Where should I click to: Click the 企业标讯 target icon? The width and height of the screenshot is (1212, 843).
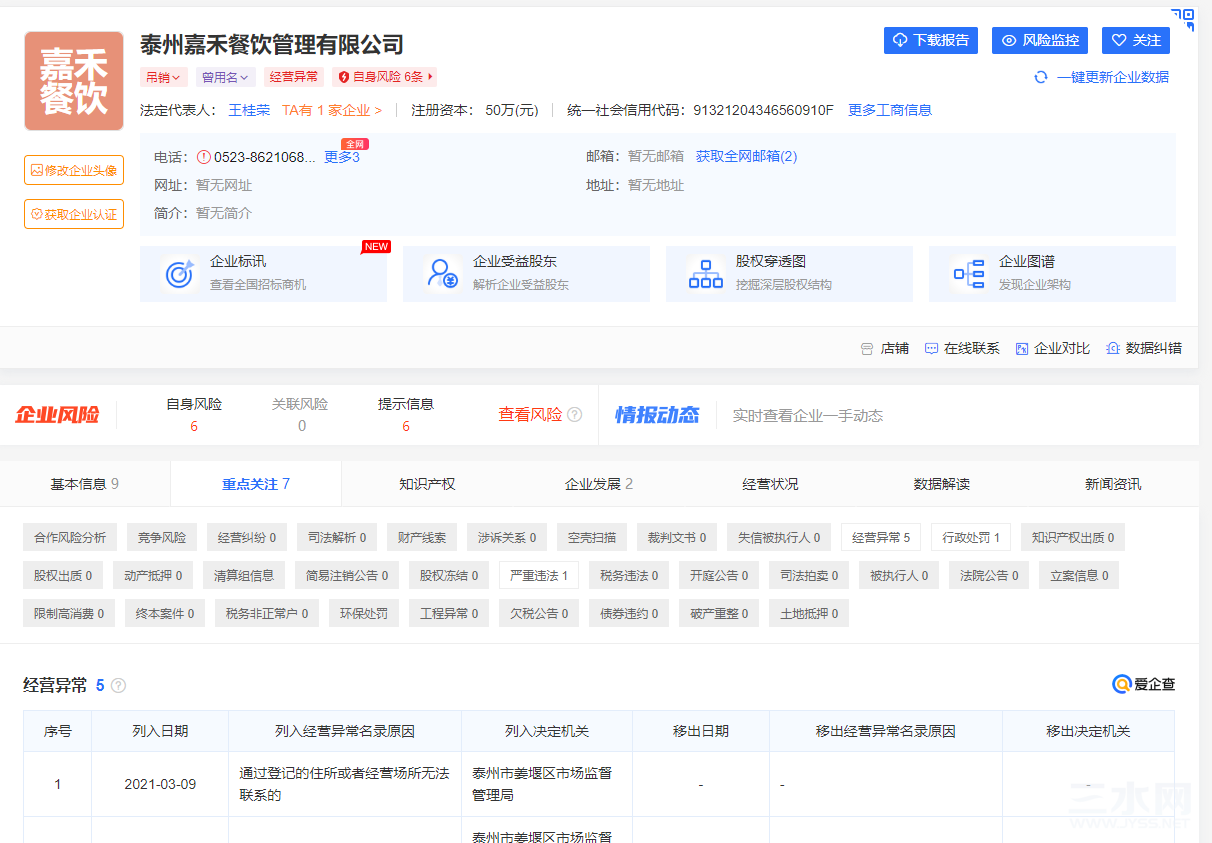pyautogui.click(x=180, y=274)
